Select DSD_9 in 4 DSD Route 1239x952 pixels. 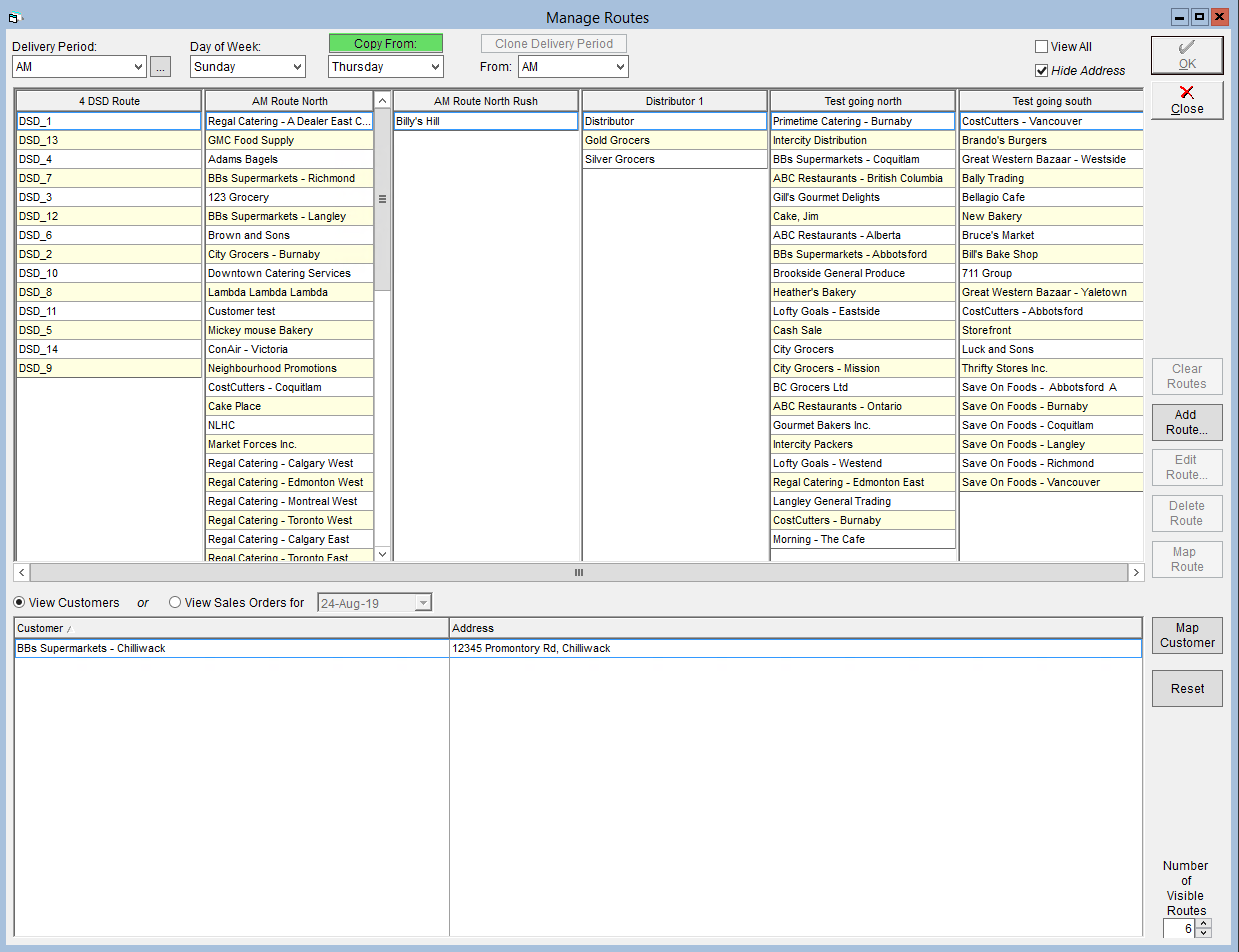(109, 368)
